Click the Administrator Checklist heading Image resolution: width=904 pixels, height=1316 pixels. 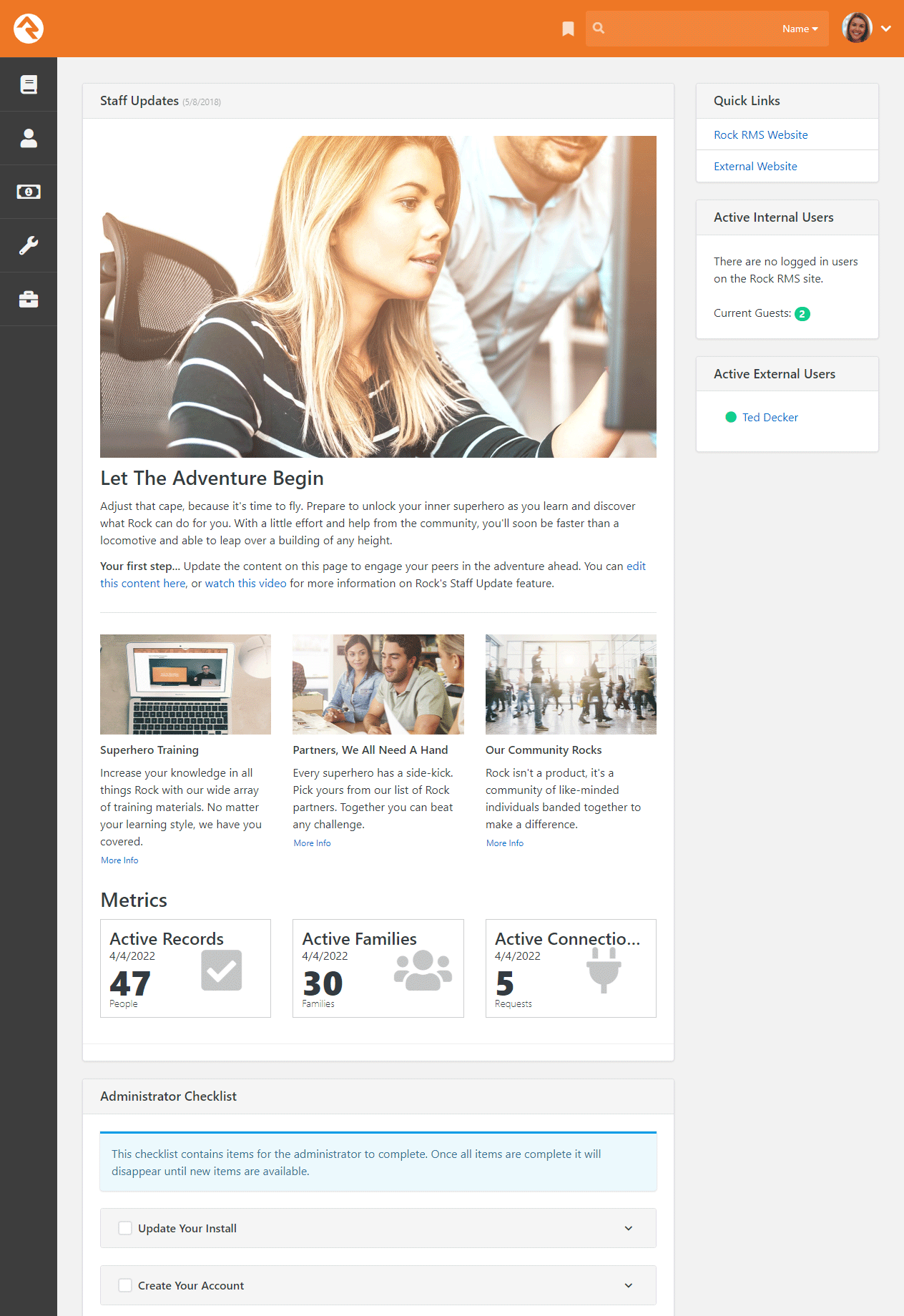point(168,1096)
